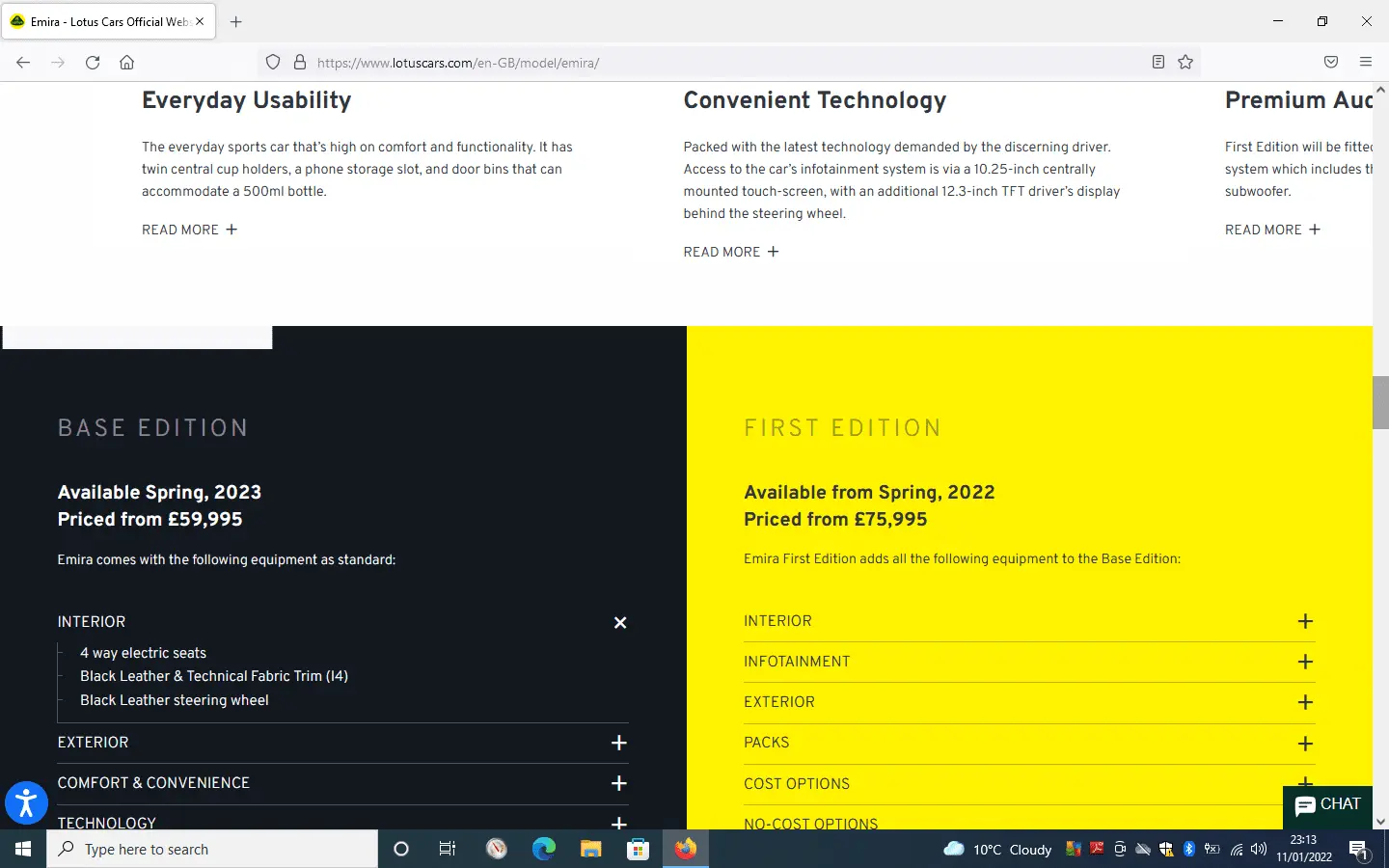This screenshot has width=1389, height=868.
Task: Expand First Edition PACKS section
Action: 1305,744
